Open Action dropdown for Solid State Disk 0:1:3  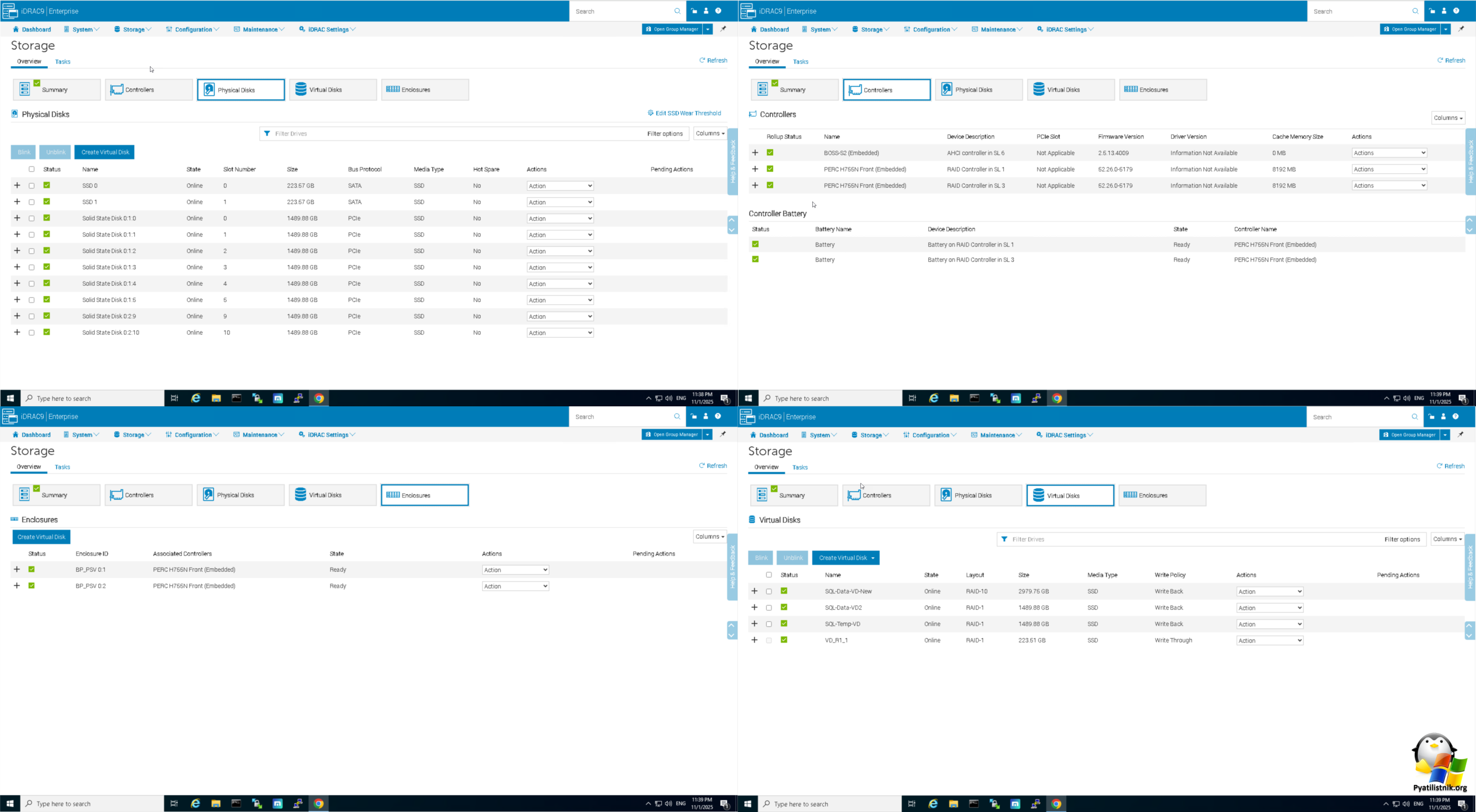[x=559, y=267]
